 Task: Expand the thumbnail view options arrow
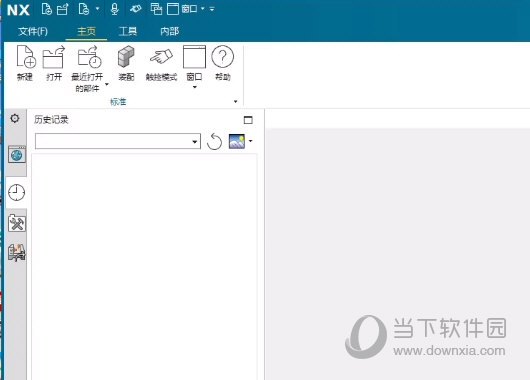(x=250, y=141)
